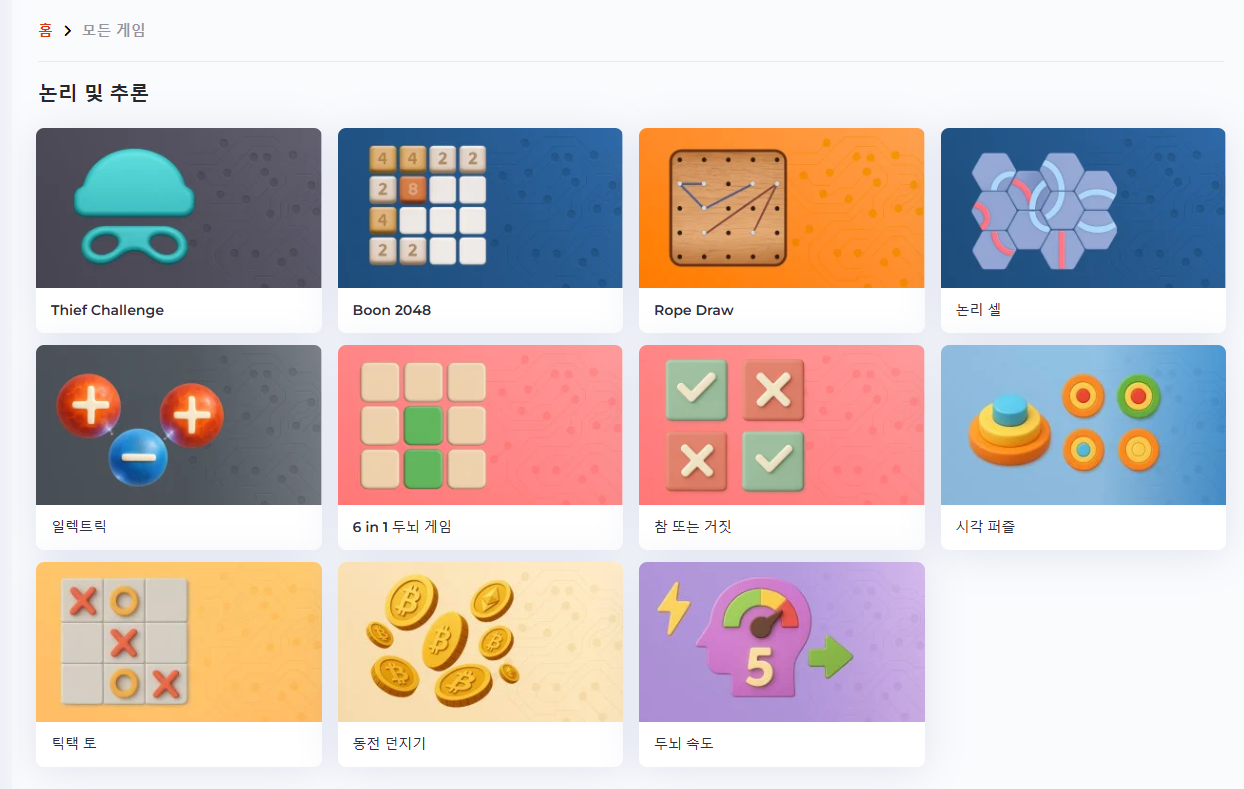The height and width of the screenshot is (789, 1244).
Task: Click the 모든 게임 breadcrumb item
Action: pyautogui.click(x=114, y=30)
